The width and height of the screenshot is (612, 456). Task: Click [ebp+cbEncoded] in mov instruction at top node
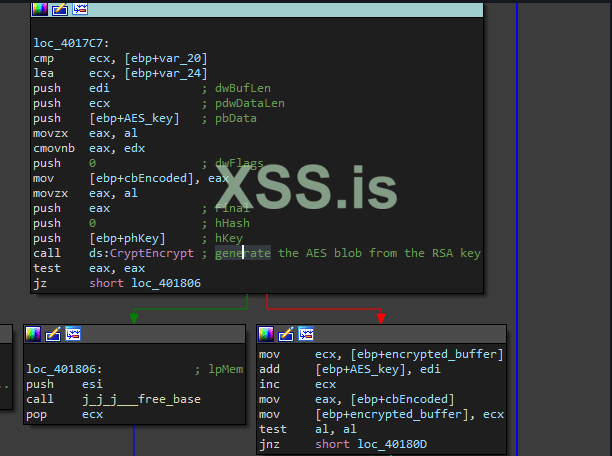141,178
